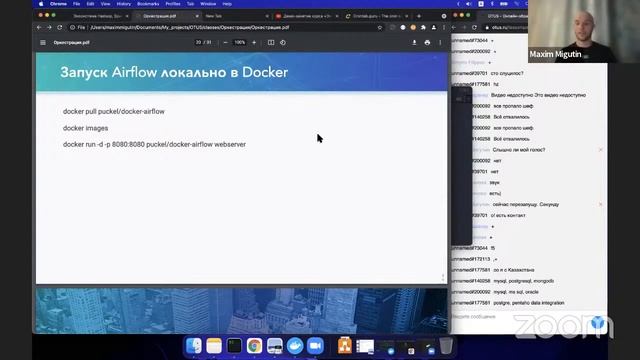Switch to the Оркестрация.pdf tab

pyautogui.click(x=167, y=16)
